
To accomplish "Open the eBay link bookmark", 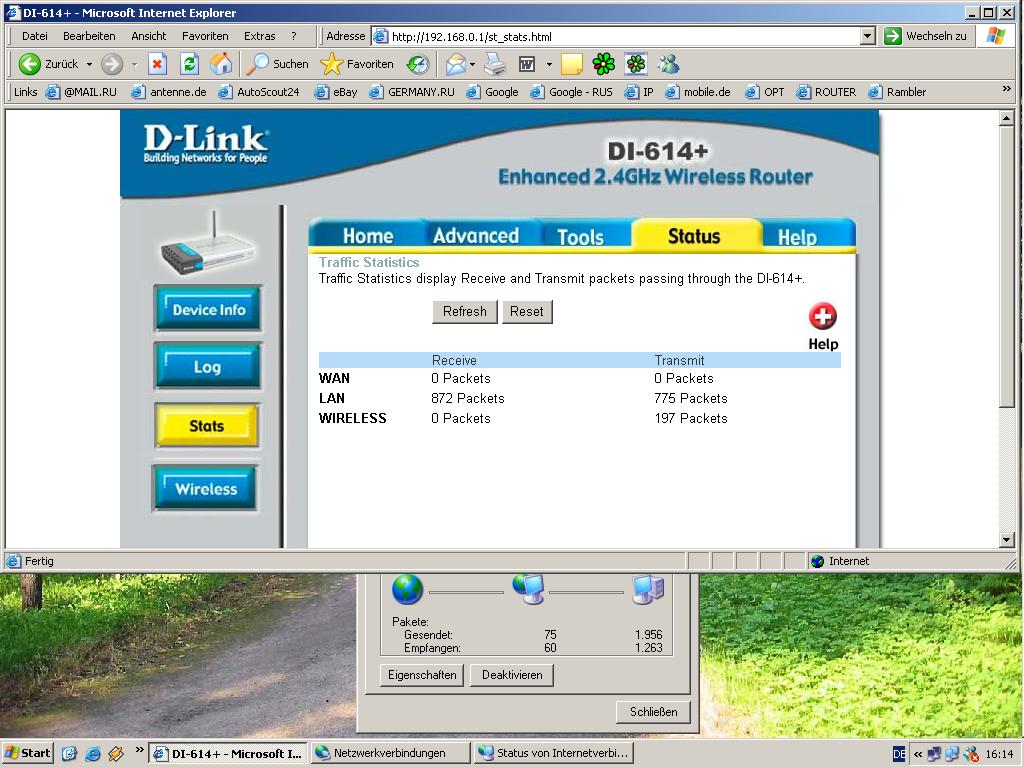I will coord(336,92).
